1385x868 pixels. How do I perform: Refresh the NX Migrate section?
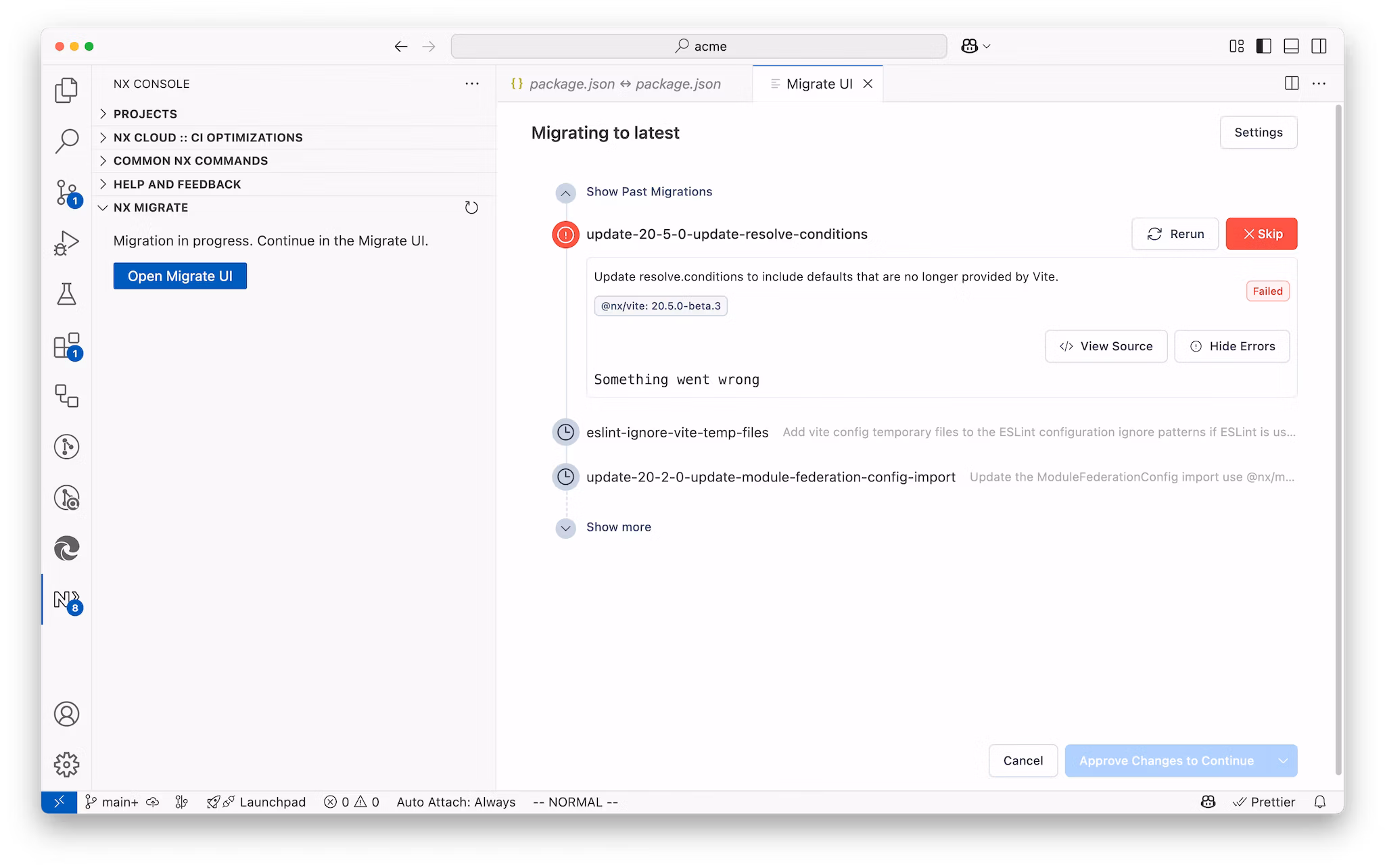click(x=471, y=208)
